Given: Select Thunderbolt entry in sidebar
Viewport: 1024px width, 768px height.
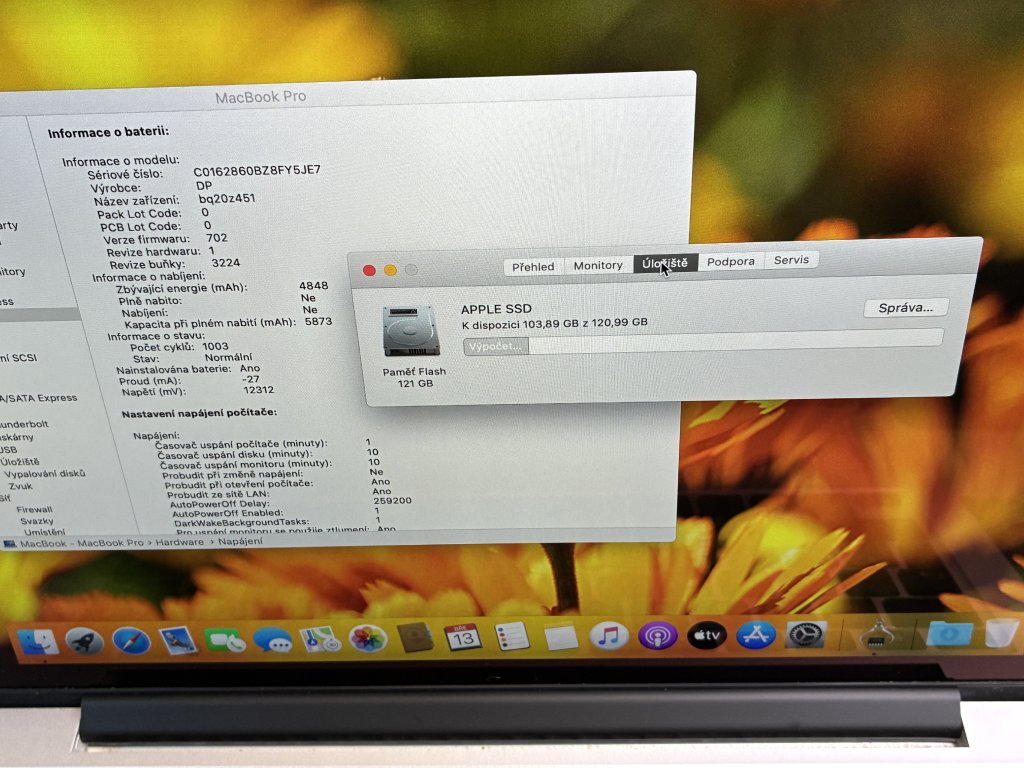Looking at the screenshot, I should click(x=25, y=424).
